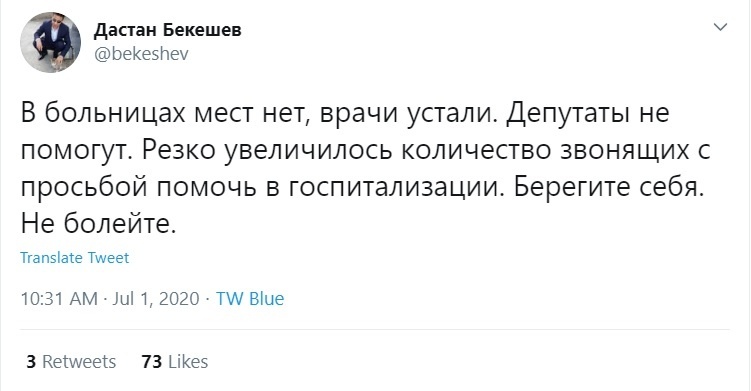Click the word госпитализации in the tweet
Screen dimensions: 751x391
coord(396,188)
